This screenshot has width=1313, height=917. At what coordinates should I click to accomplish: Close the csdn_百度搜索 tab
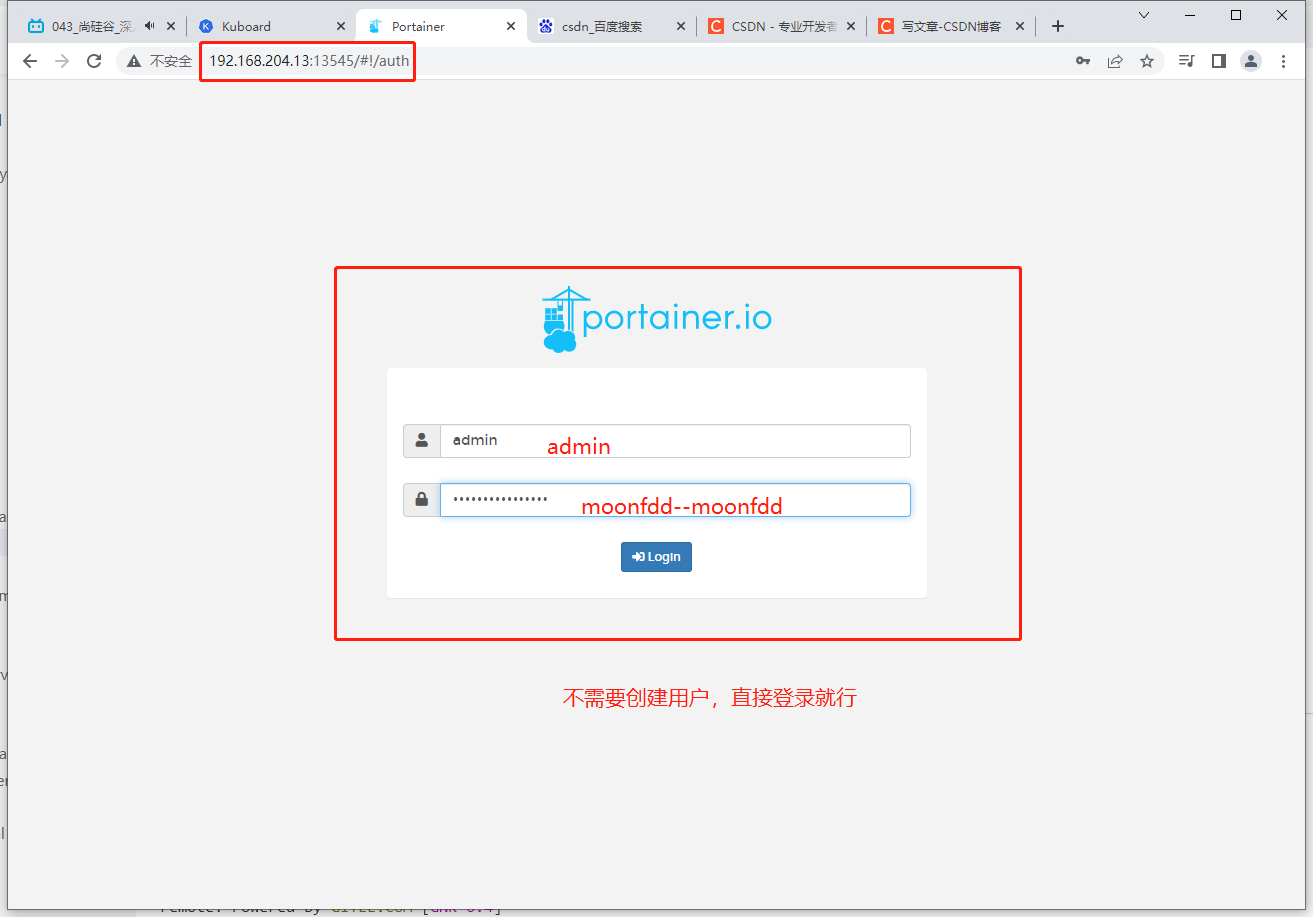[x=681, y=26]
